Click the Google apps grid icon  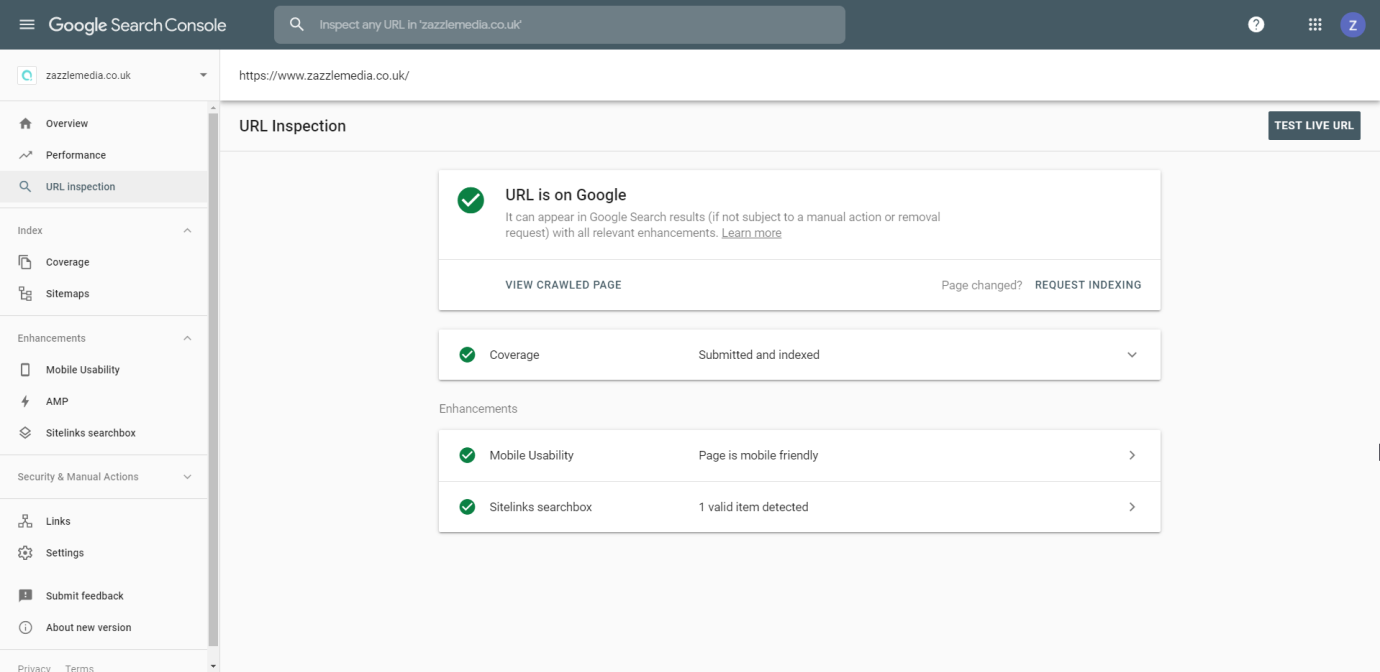[1314, 23]
